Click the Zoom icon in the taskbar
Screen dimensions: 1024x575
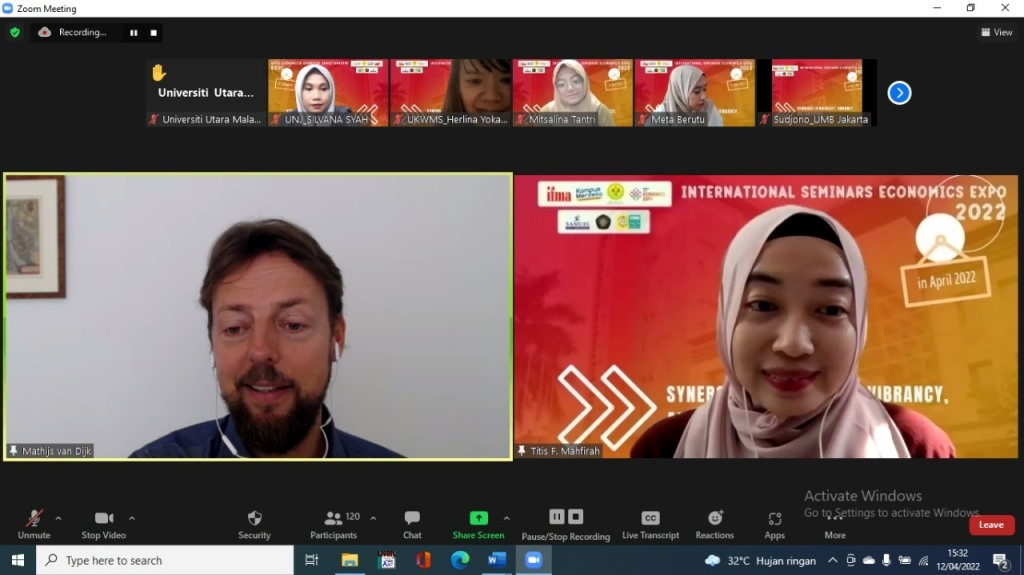[x=534, y=560]
